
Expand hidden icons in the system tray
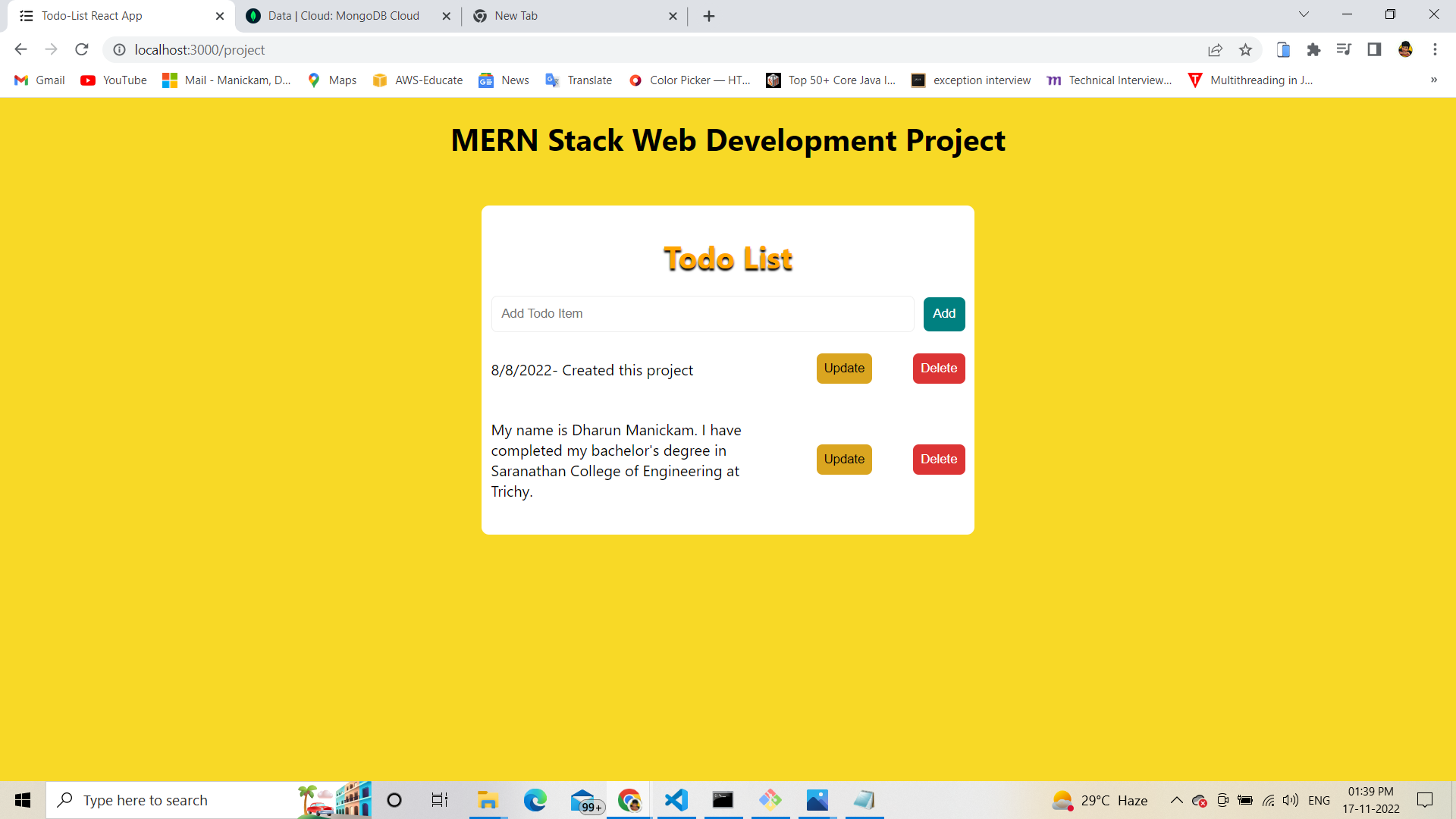click(x=1176, y=800)
